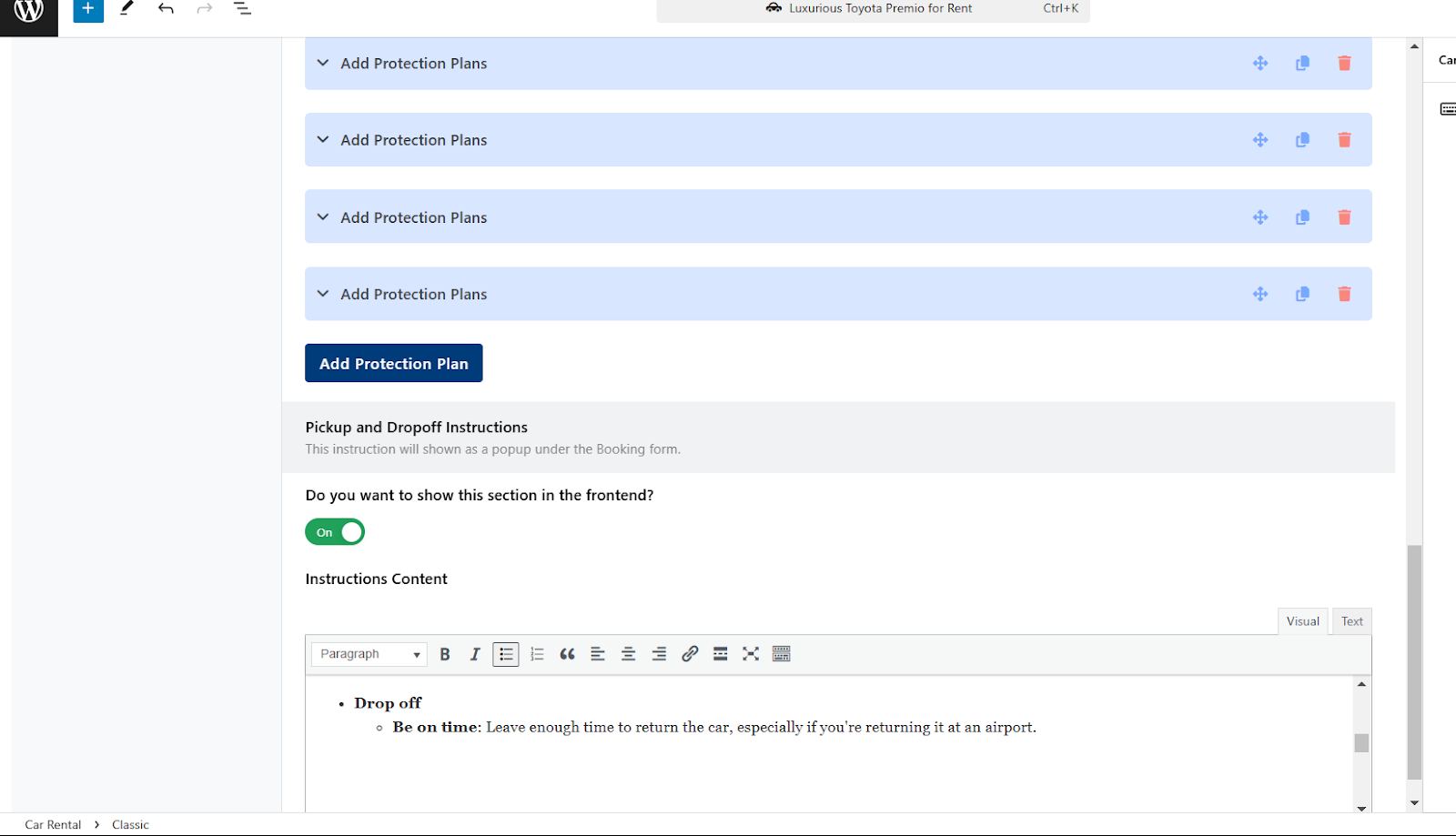Duplicate the third protection plan row
Image resolution: width=1456 pixels, height=836 pixels.
click(1302, 217)
